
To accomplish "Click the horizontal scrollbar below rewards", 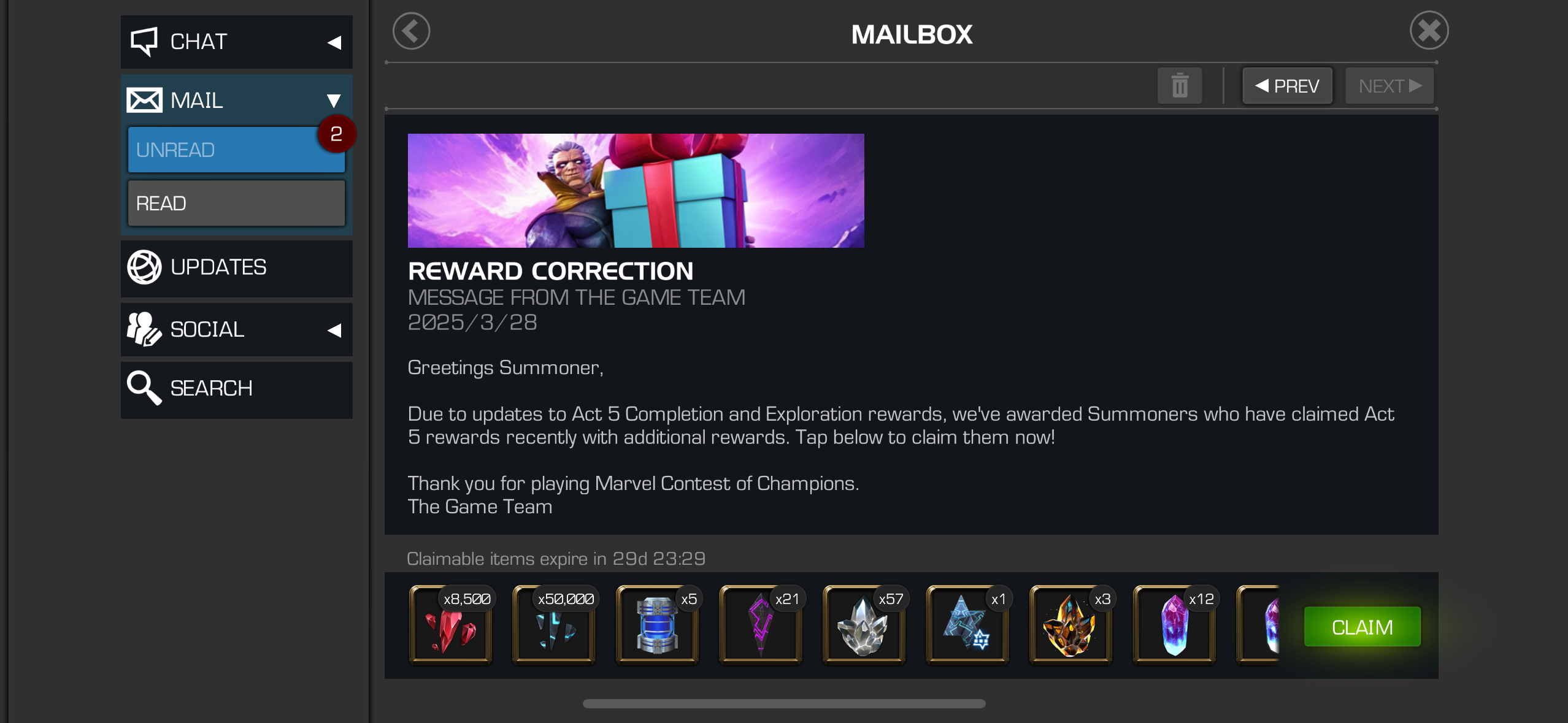I will [784, 703].
